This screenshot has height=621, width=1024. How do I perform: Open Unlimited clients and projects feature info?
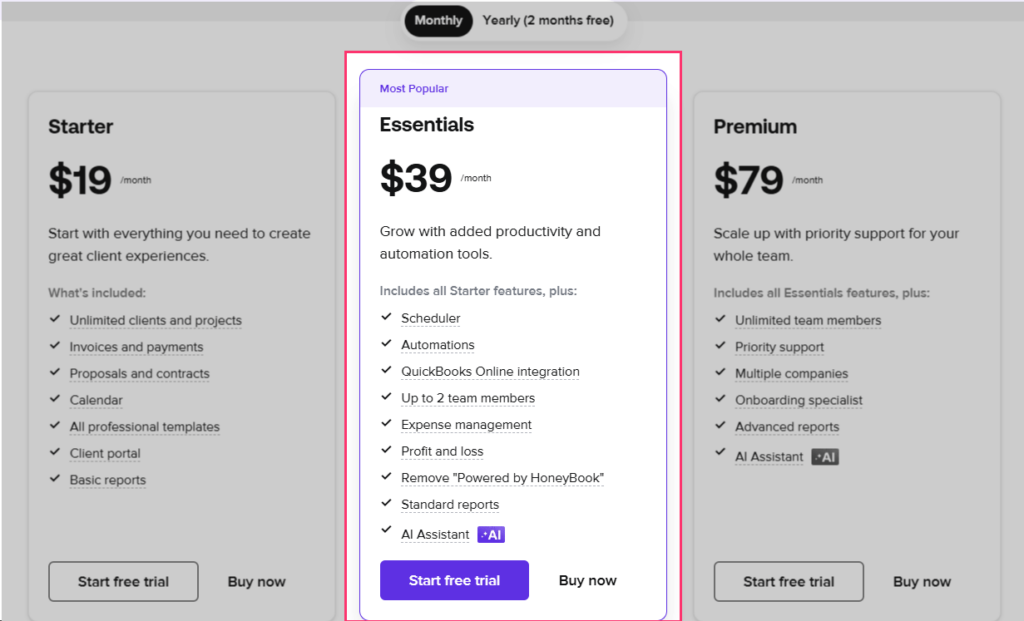tap(155, 321)
